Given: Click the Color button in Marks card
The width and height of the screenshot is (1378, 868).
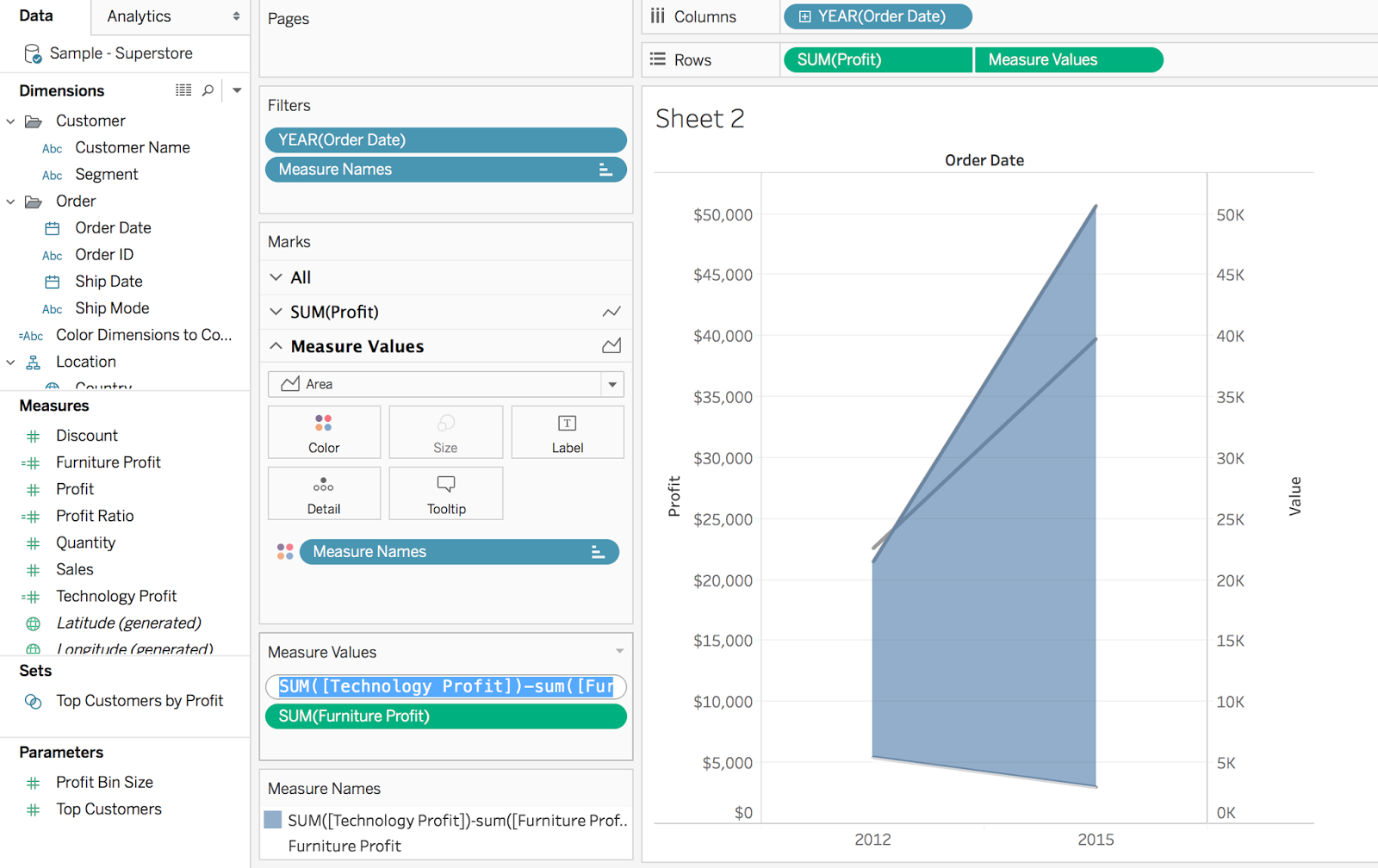Looking at the screenshot, I should [324, 432].
